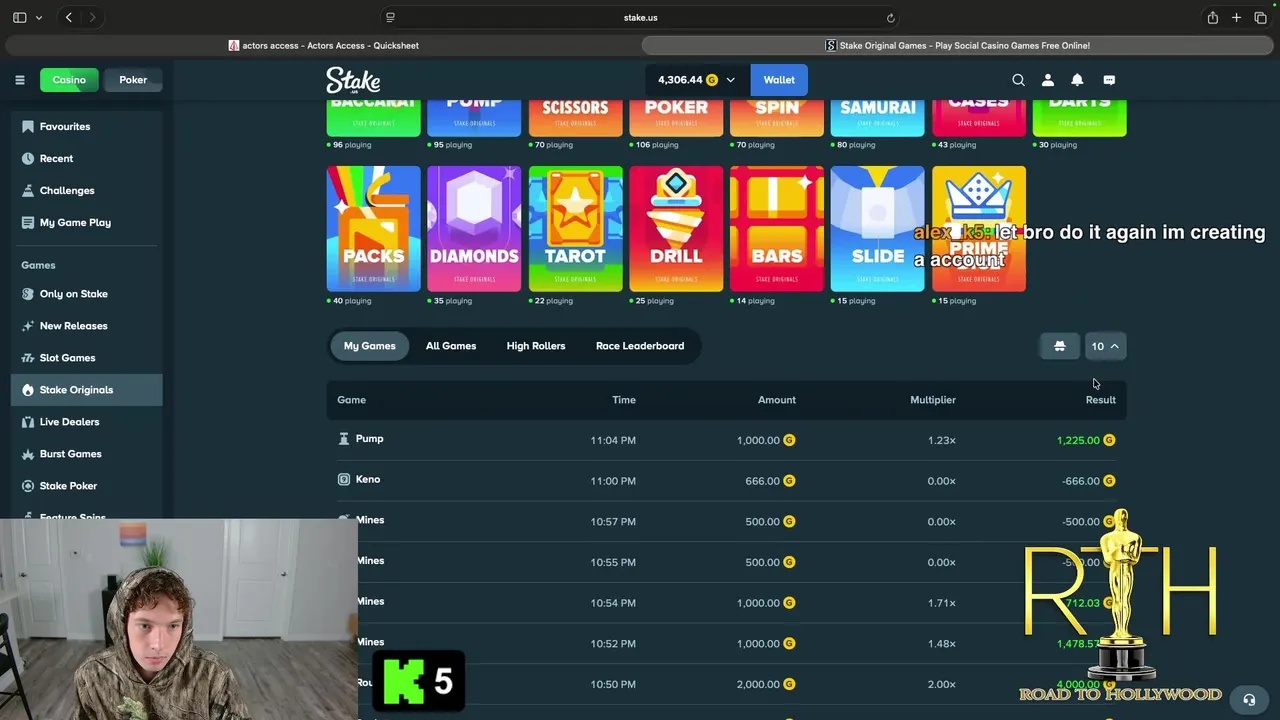Open Stake Originals category
The height and width of the screenshot is (720, 1280).
coord(87,390)
